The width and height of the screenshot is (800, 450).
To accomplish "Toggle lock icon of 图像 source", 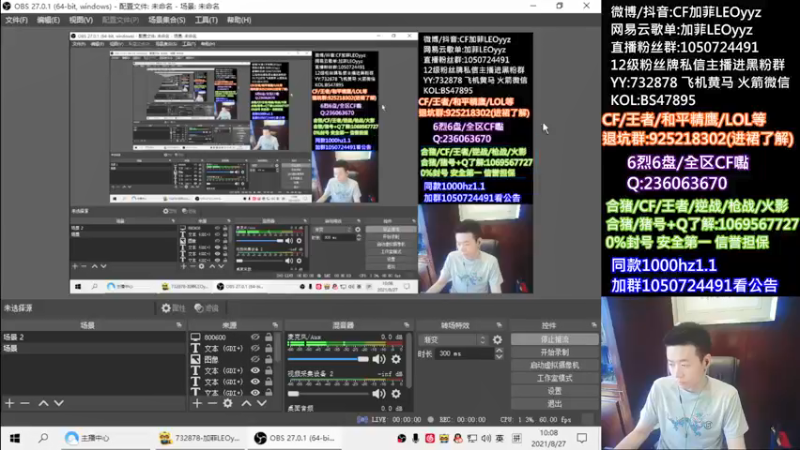I will pyautogui.click(x=268, y=359).
